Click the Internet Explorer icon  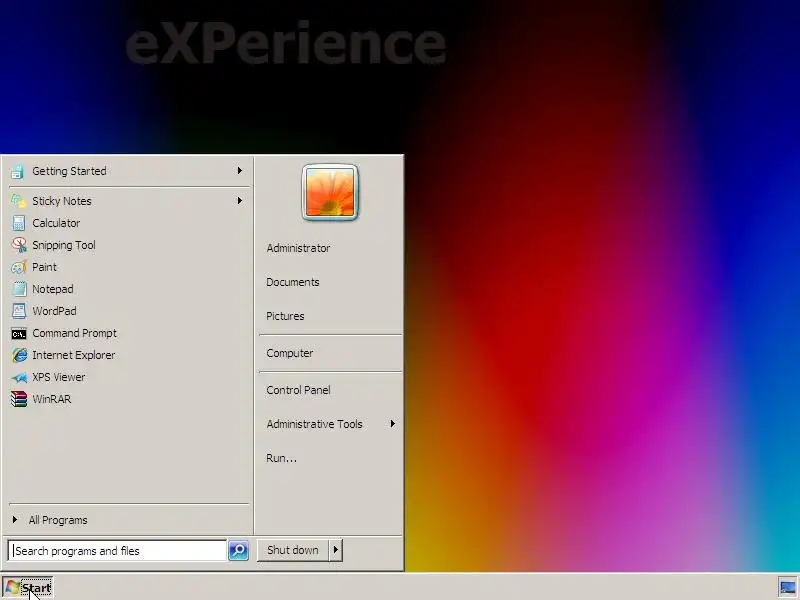pyautogui.click(x=19, y=355)
